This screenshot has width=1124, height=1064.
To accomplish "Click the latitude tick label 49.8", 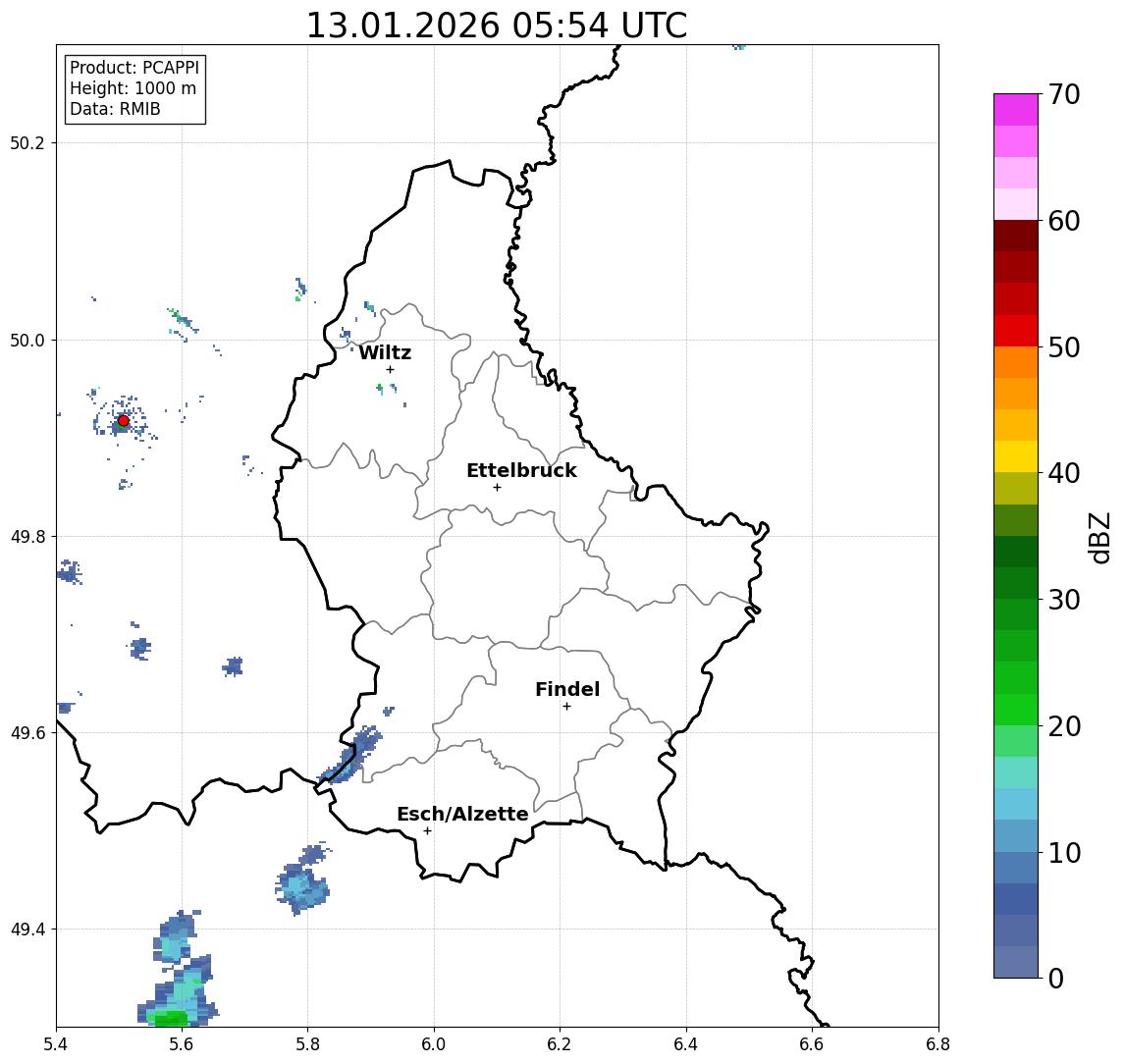I will pyautogui.click(x=27, y=536).
